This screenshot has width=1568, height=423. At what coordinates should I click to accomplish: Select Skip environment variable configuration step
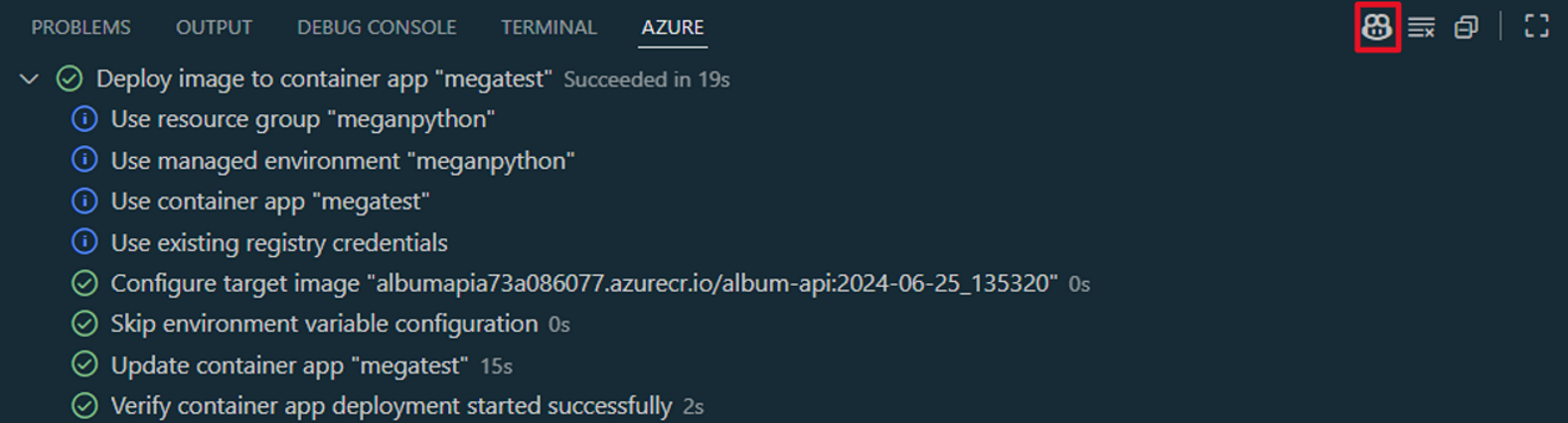pos(324,324)
